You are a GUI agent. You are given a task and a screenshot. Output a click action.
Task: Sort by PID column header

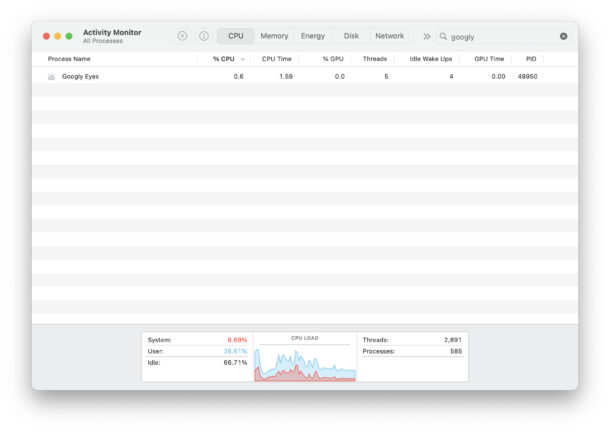530,59
